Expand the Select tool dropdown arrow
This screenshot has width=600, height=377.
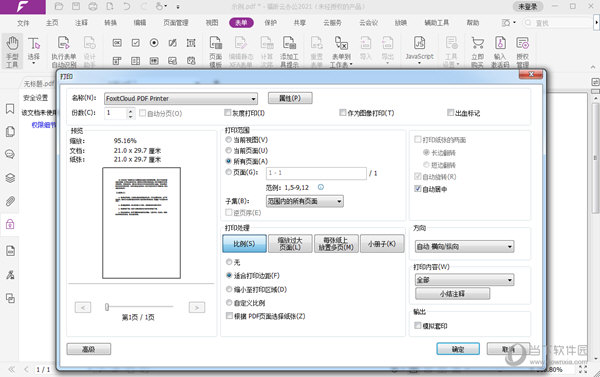coord(34,63)
